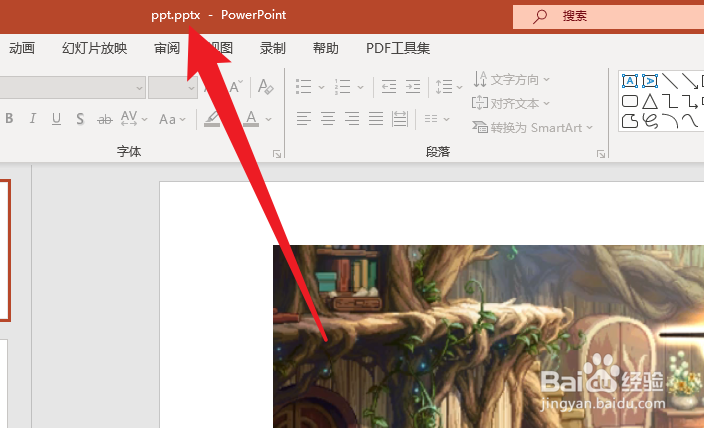Open the 幻灯片放映 ribbon tab
Viewport: 704px width, 428px height.
pos(94,48)
